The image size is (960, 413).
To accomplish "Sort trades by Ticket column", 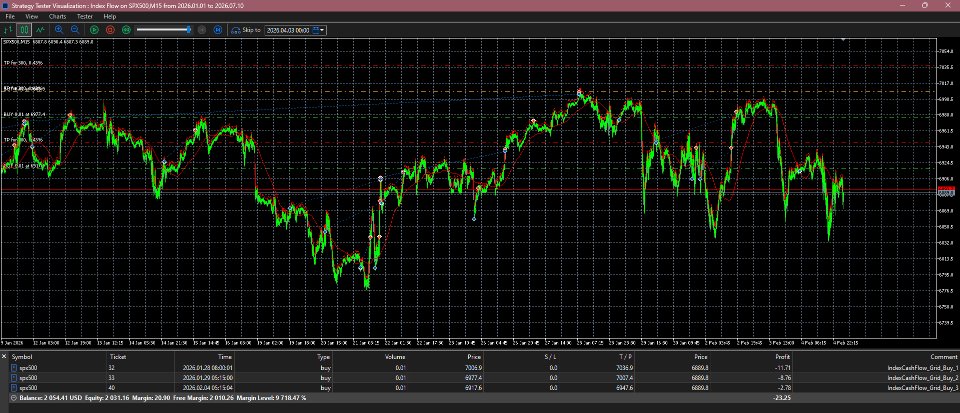I will [118, 357].
